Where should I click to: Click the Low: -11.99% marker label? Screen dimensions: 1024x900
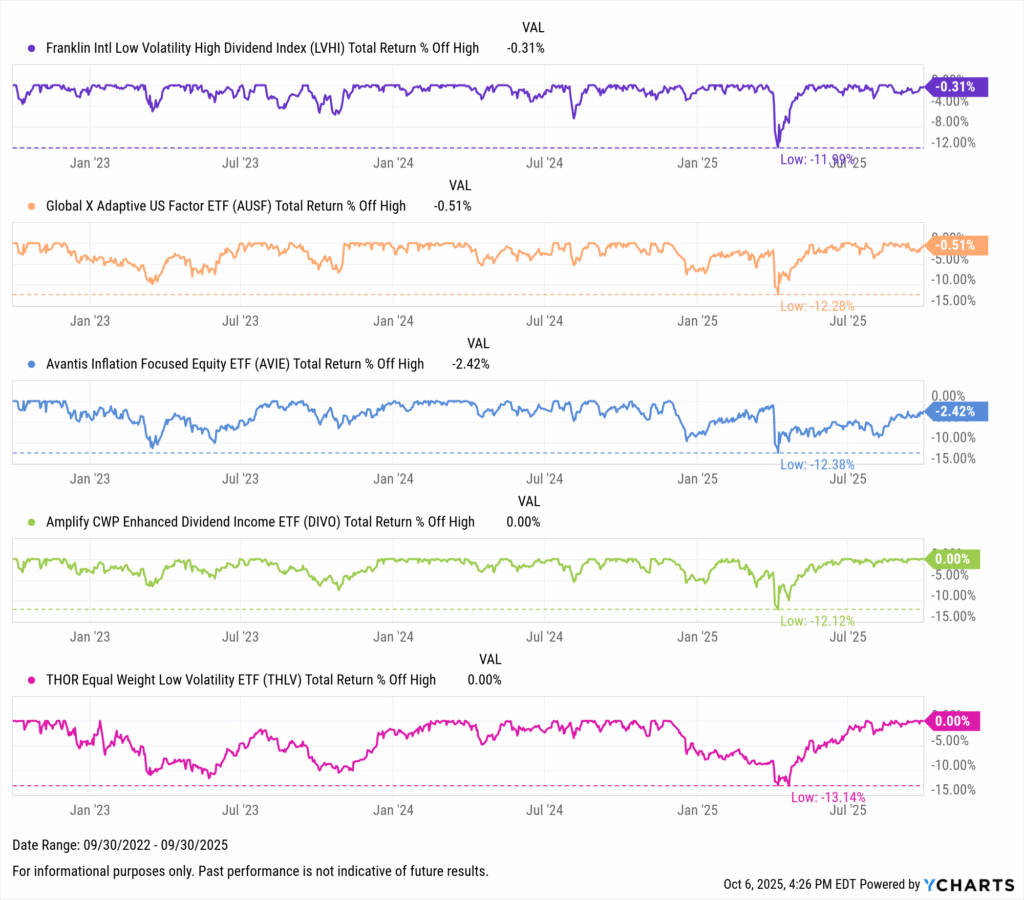tap(817, 158)
